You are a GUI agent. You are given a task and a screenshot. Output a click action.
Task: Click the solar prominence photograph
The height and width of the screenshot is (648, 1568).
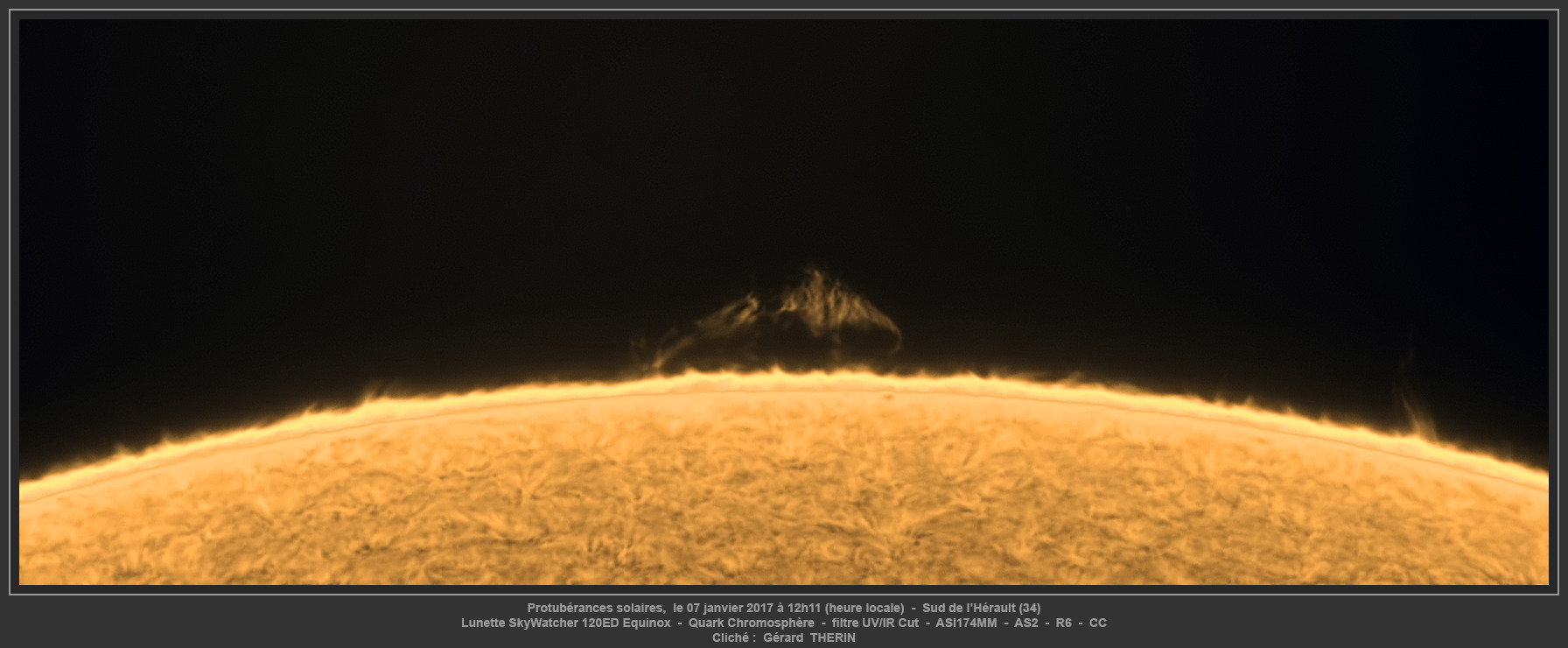pyautogui.click(x=784, y=302)
